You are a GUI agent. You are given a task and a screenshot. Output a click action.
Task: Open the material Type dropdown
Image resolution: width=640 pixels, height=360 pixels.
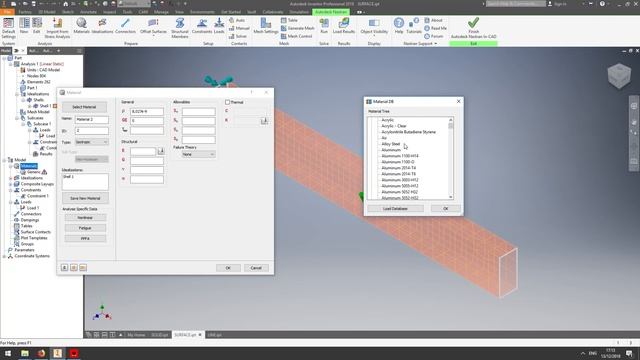92,142
